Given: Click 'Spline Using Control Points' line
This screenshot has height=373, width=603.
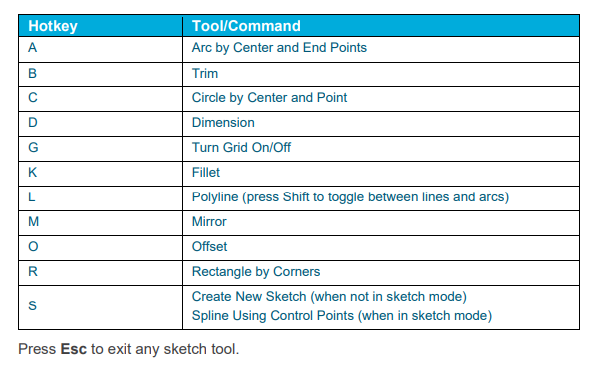Looking at the screenshot, I should point(342,316).
